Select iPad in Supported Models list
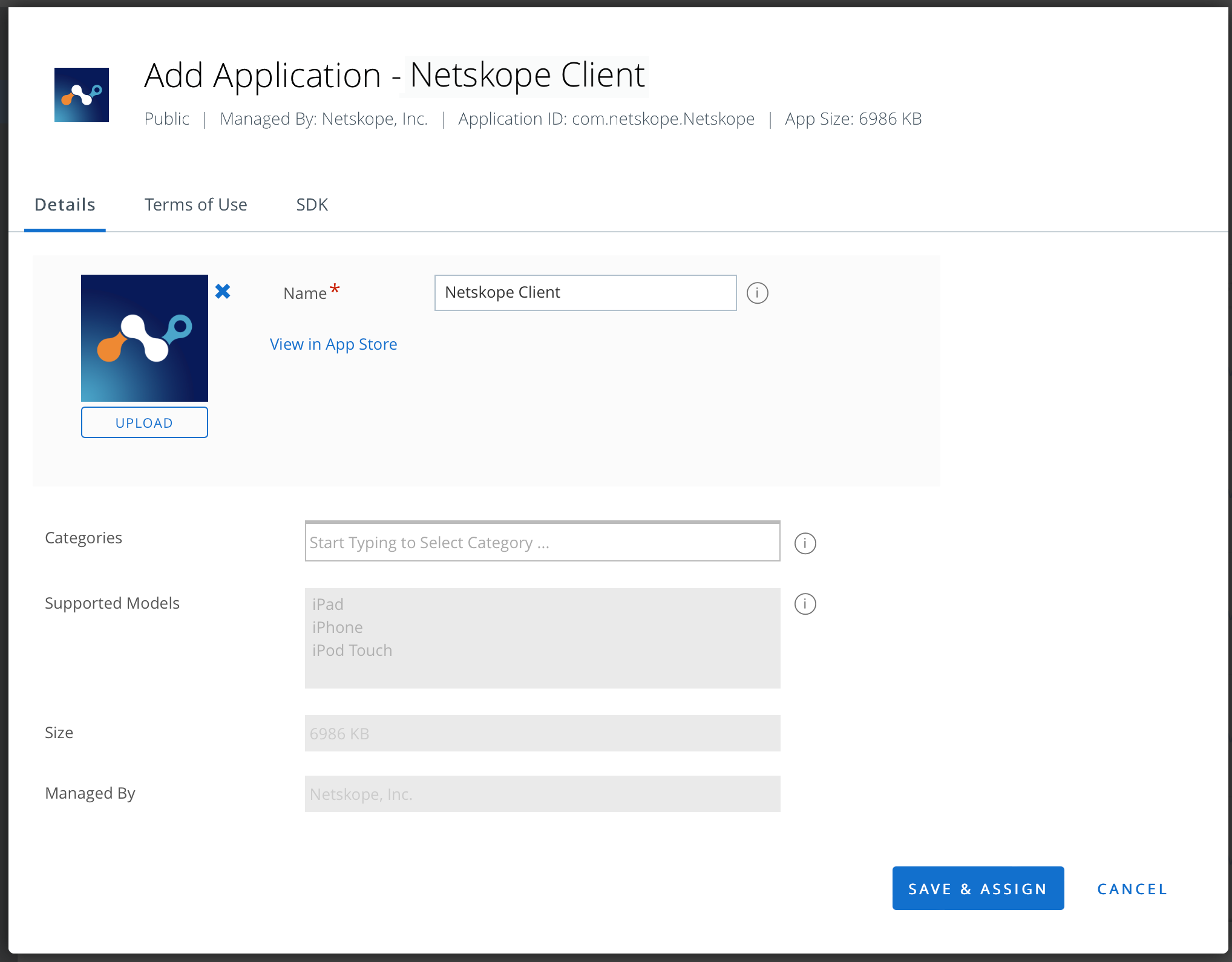The image size is (1232, 962). point(328,604)
